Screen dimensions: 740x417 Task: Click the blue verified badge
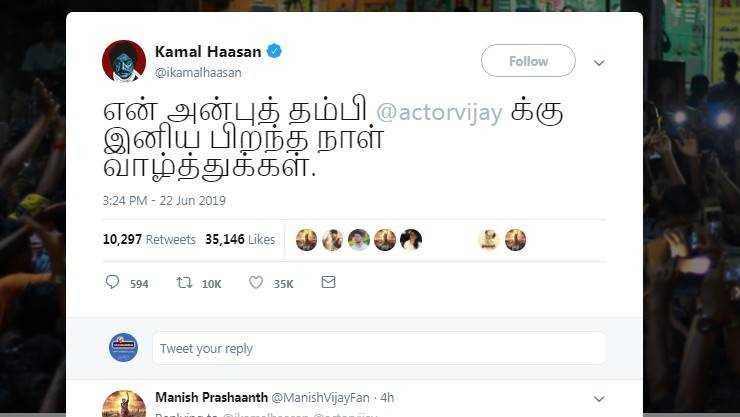click(x=274, y=51)
